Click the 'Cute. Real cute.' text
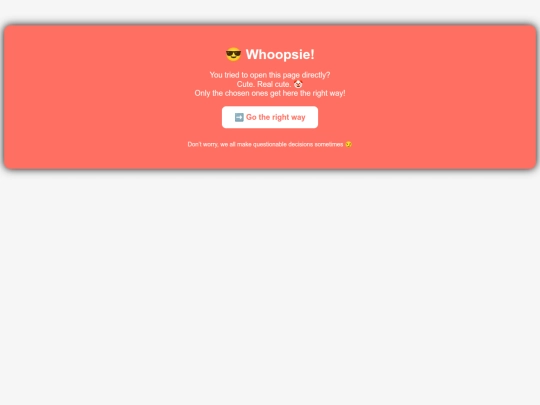Image resolution: width=540 pixels, height=405 pixels. [x=264, y=84]
